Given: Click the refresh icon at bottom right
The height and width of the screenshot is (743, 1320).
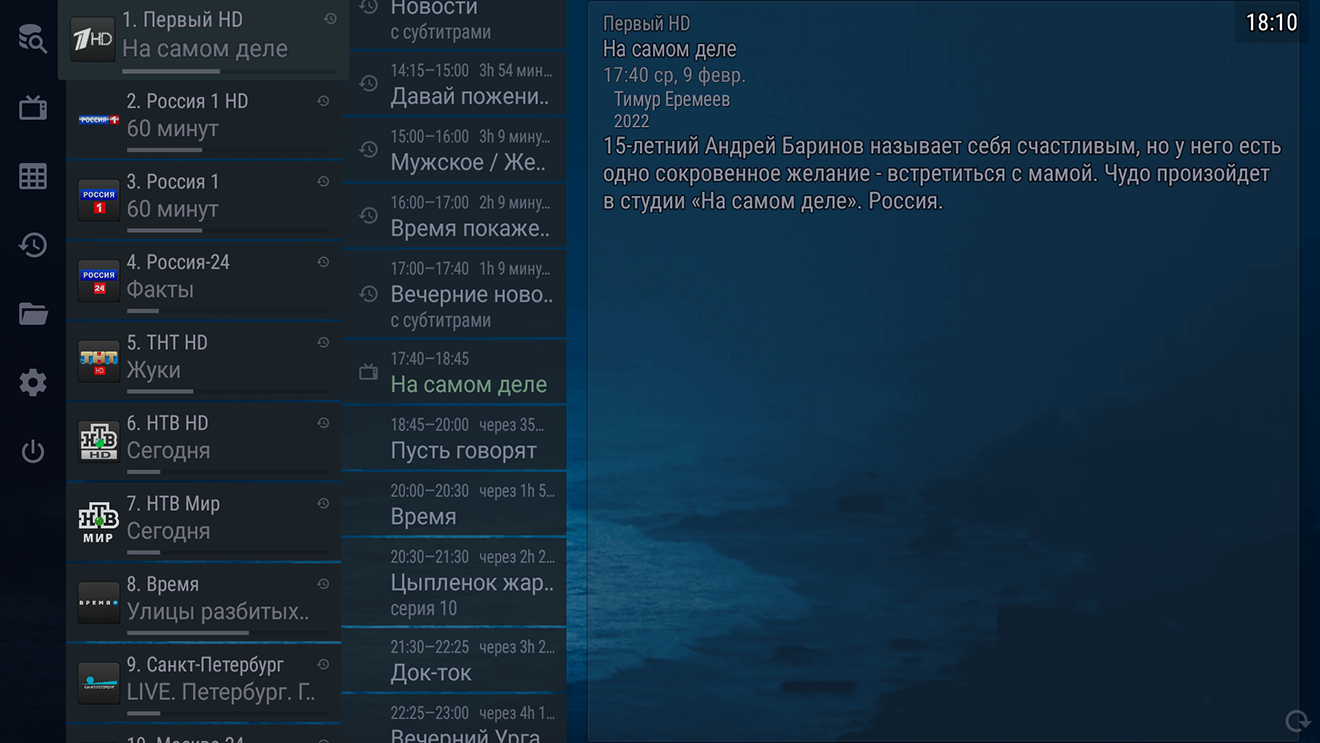Looking at the screenshot, I should pos(1297,721).
